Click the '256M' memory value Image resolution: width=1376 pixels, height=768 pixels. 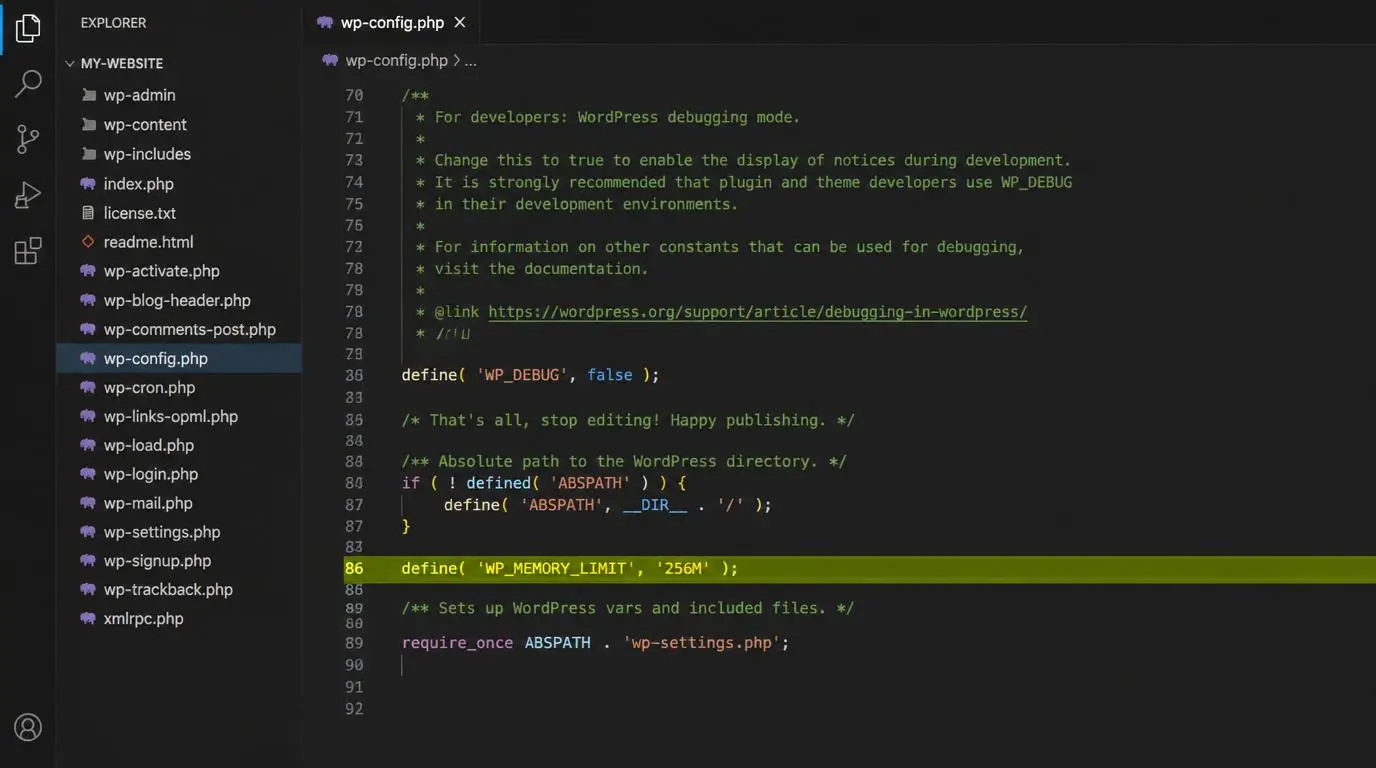coord(682,568)
